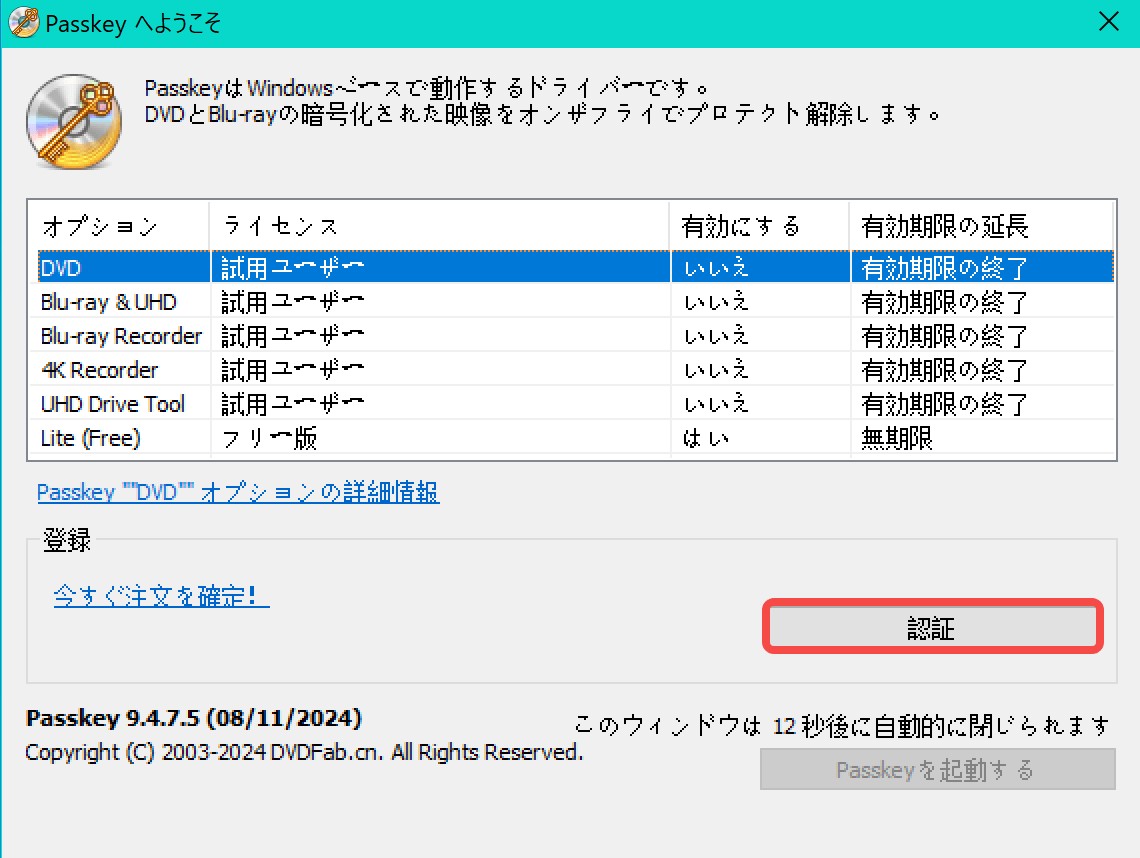1140x858 pixels.
Task: Click the Passkey へようこそ window title
Action: point(133,23)
